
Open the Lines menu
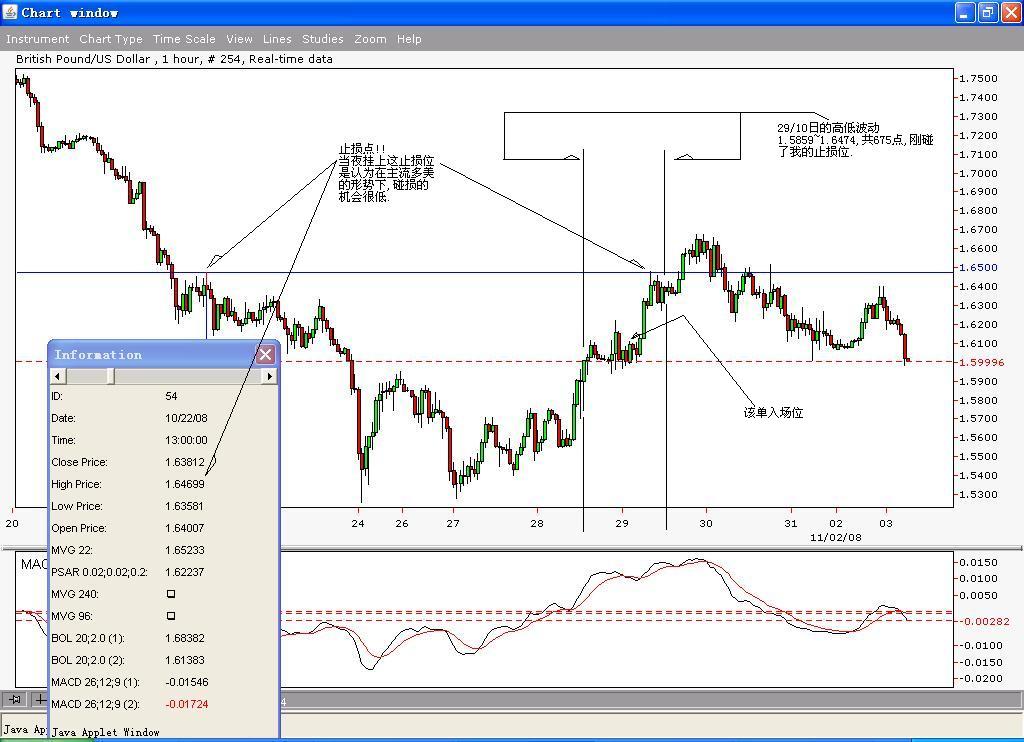tap(278, 39)
